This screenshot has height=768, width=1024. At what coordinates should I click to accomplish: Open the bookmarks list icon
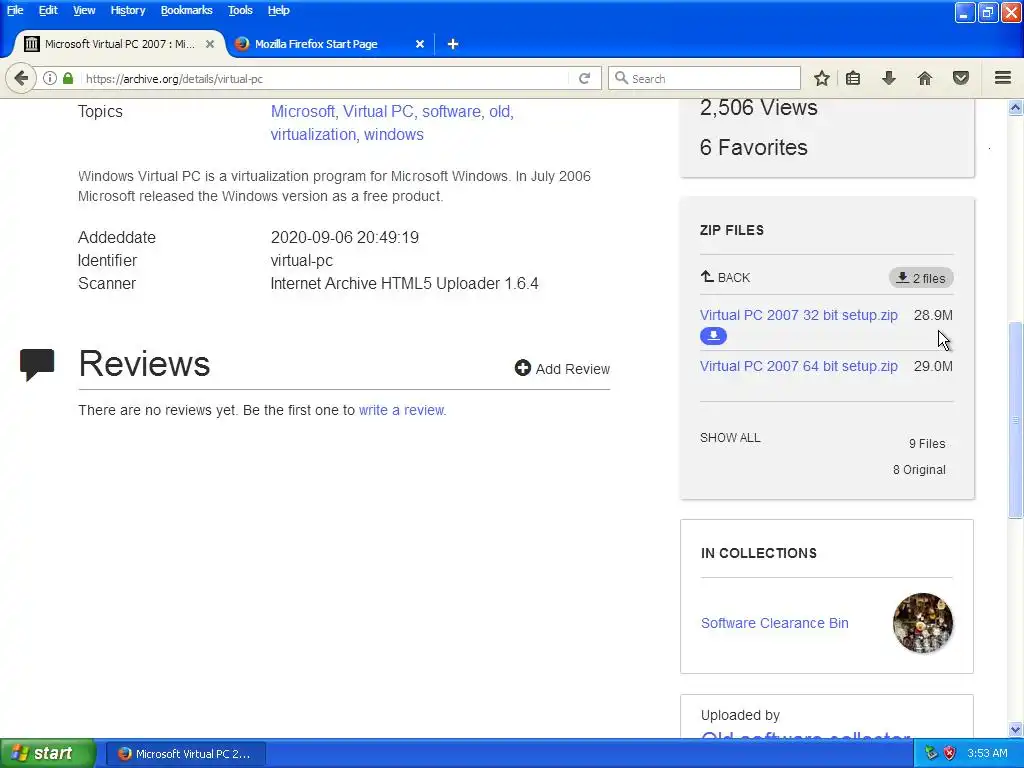tap(853, 78)
